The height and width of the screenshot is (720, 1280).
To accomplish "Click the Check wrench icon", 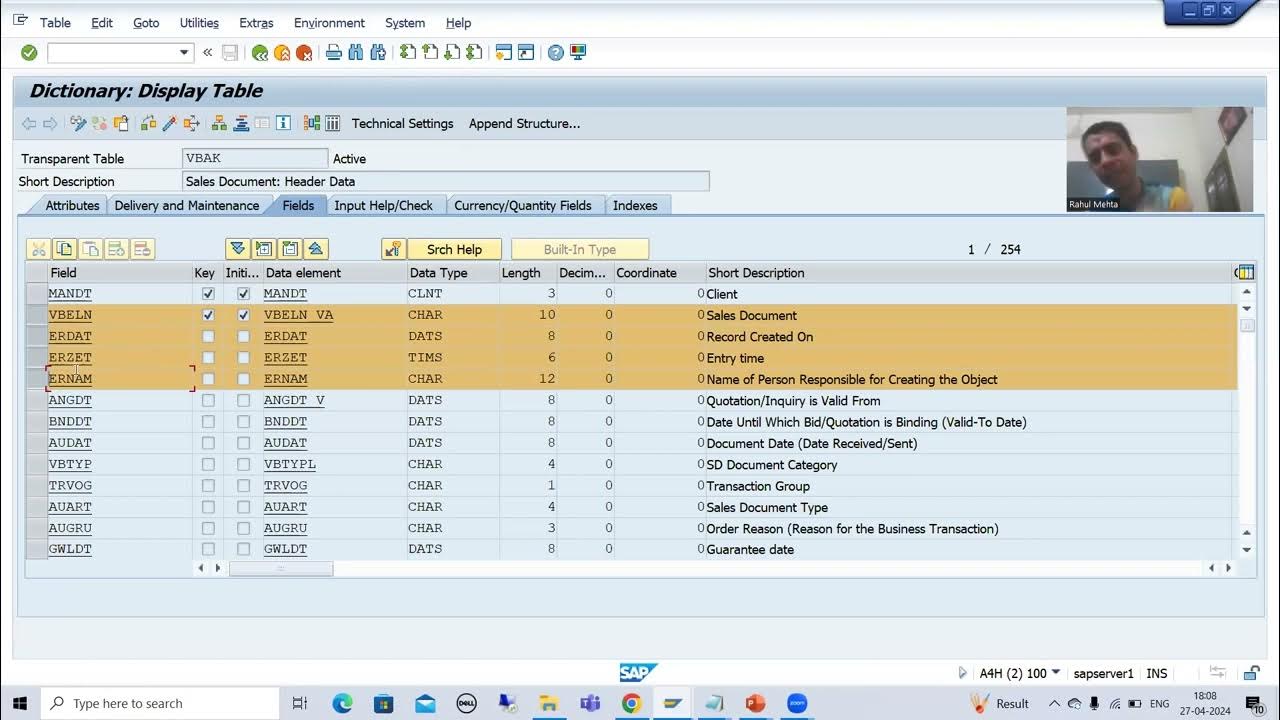I will pos(149,123).
